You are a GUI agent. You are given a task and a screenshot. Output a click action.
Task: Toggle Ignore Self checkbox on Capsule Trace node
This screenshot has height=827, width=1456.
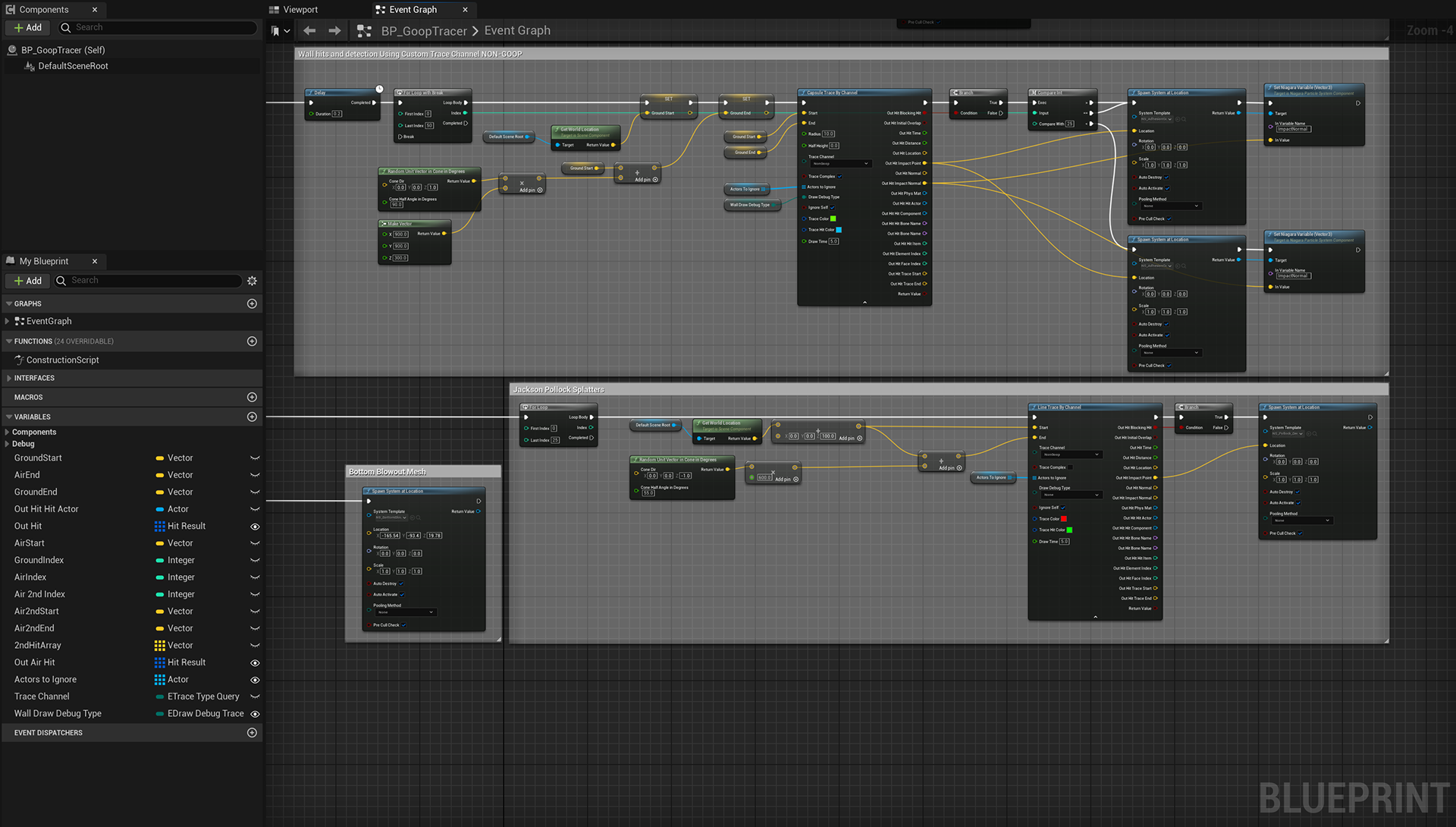tap(833, 207)
